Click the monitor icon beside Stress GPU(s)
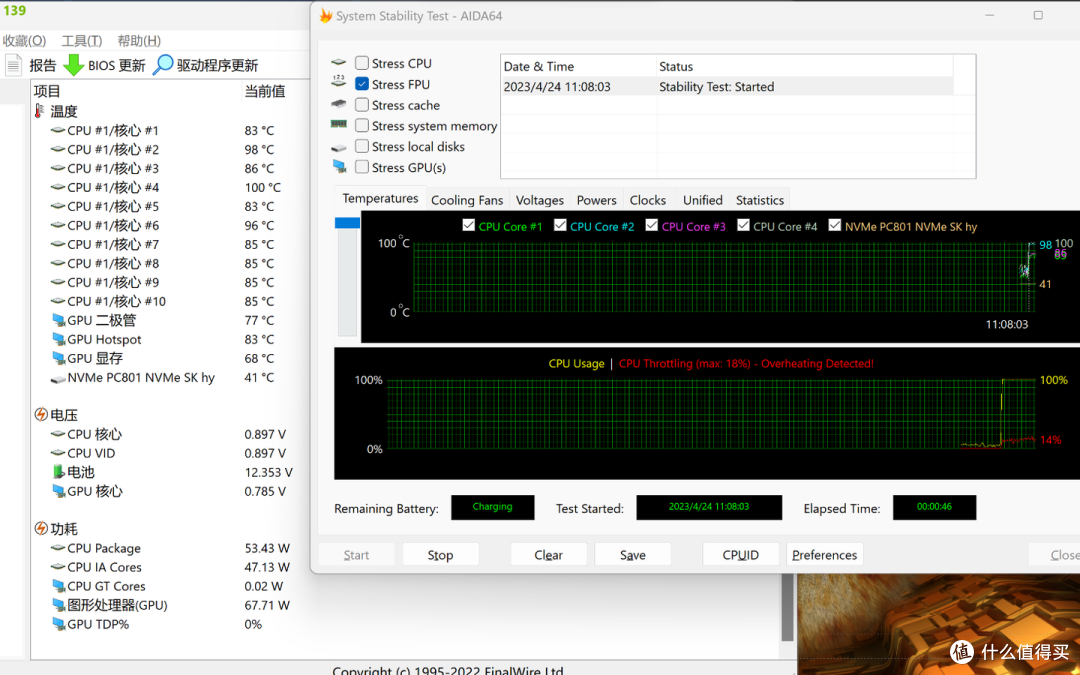1080x675 pixels. pos(339,166)
